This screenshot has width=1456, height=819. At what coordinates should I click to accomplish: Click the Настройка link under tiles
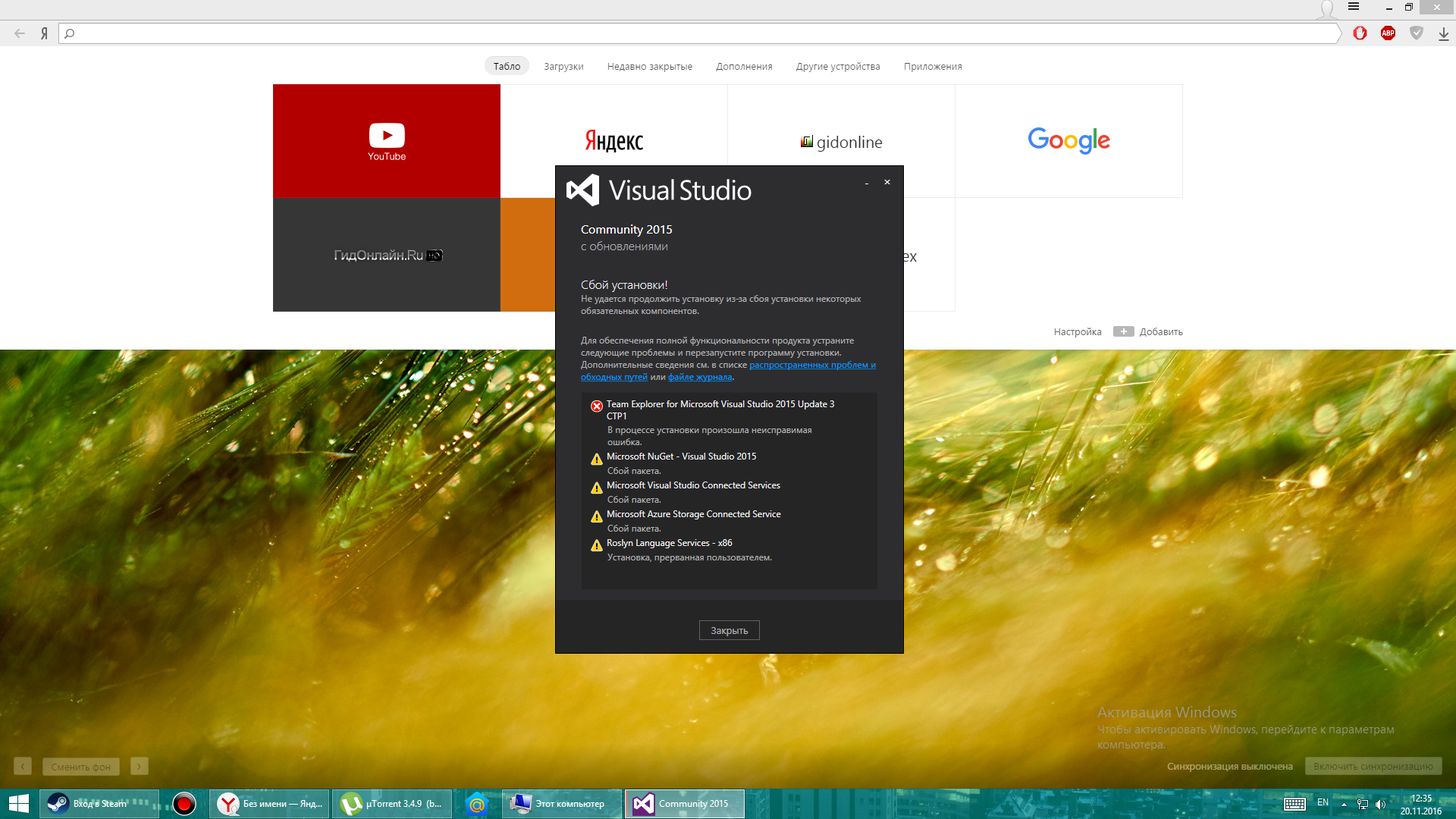pyautogui.click(x=1077, y=331)
